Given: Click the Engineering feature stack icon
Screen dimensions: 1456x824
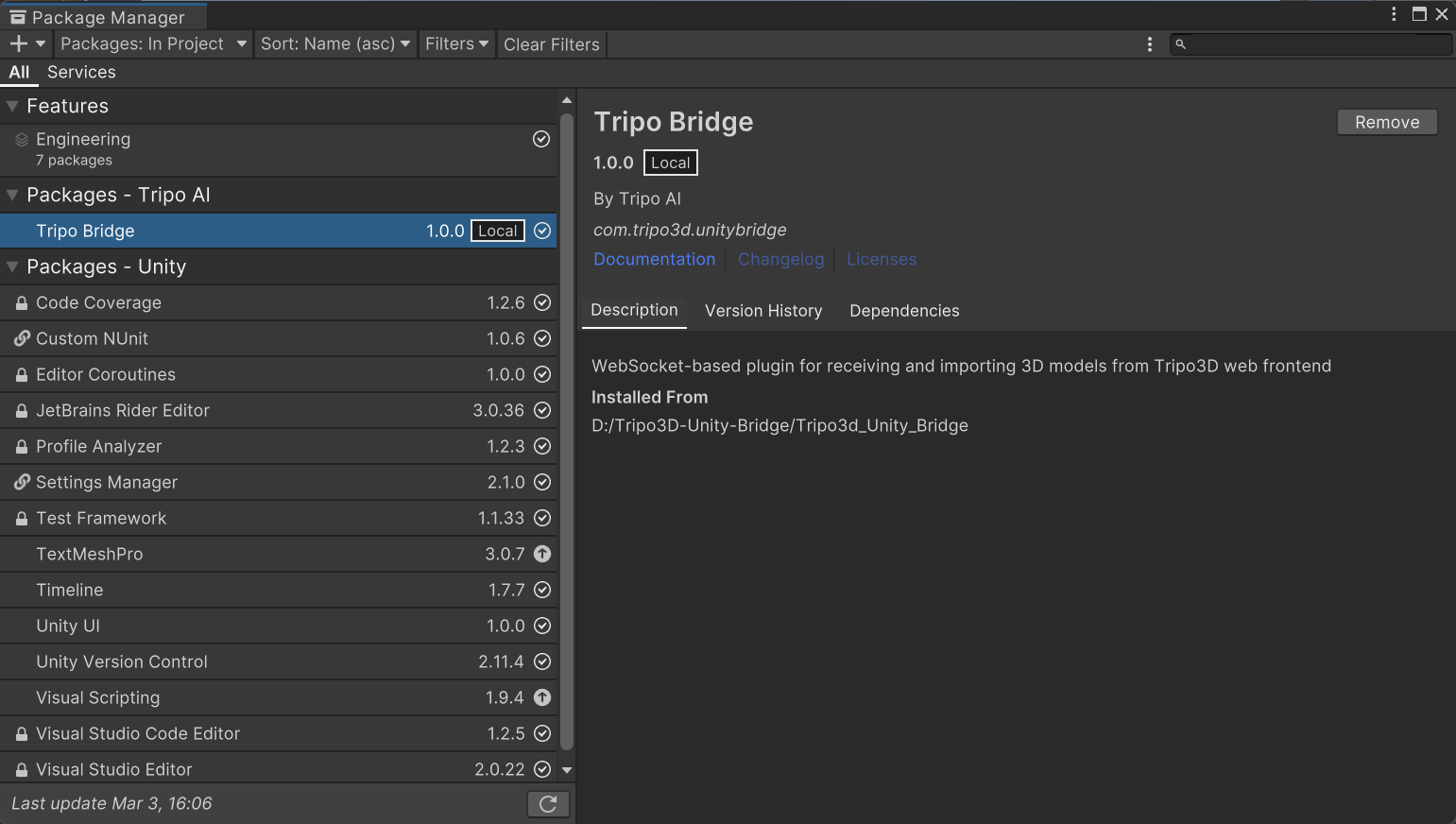Looking at the screenshot, I should 22,140.
